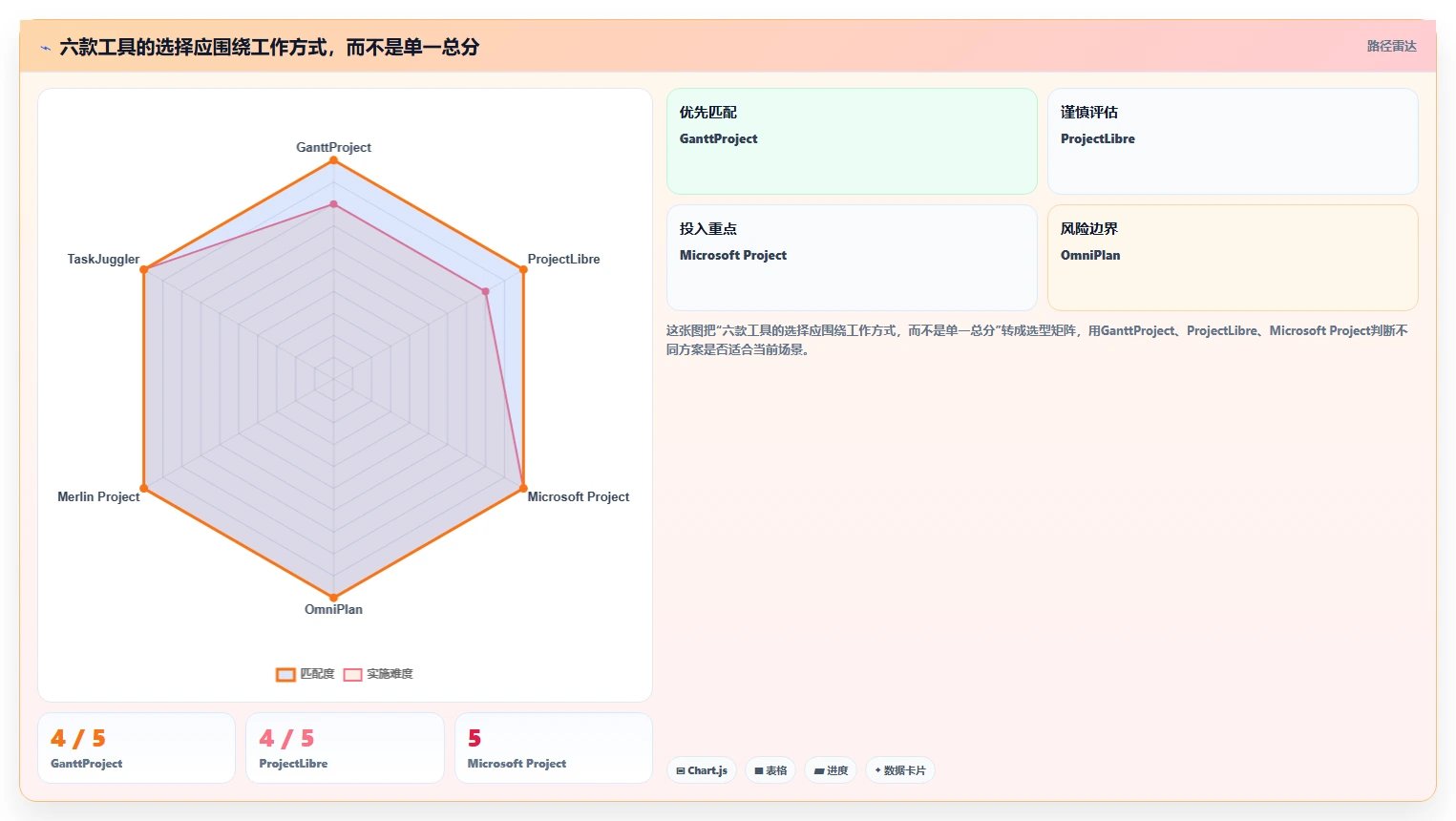Click the small icon before the page title

pos(45,48)
